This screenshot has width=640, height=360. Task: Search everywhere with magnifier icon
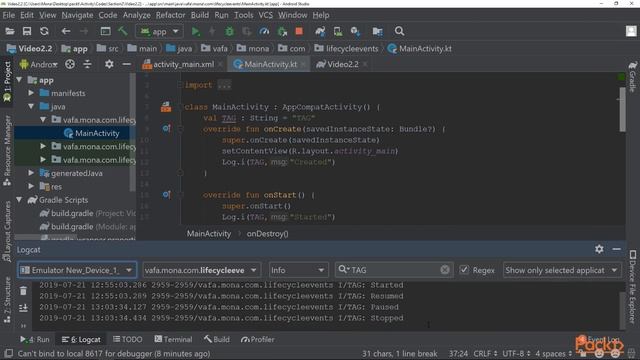point(399,31)
